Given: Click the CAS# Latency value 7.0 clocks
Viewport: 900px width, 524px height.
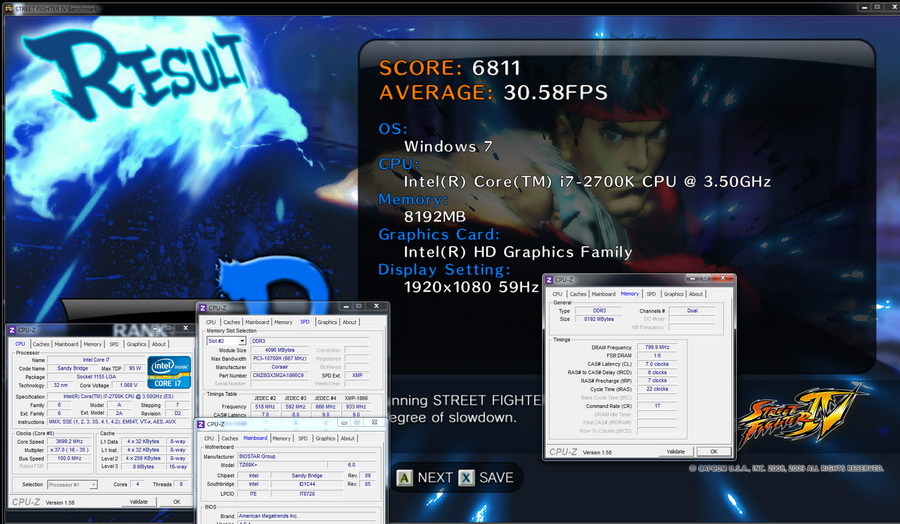Looking at the screenshot, I should click(x=657, y=364).
